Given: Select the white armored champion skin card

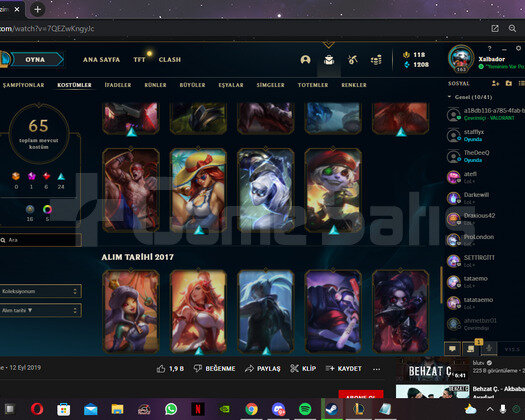Looking at the screenshot, I should coord(266,190).
